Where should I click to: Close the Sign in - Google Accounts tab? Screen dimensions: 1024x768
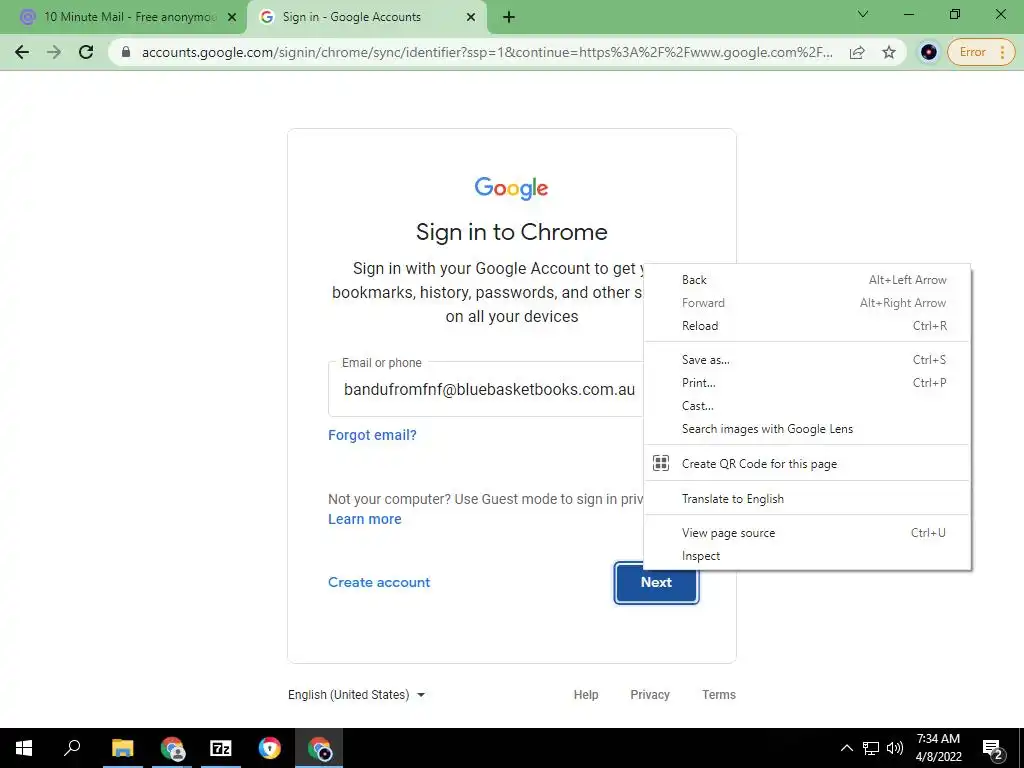(x=471, y=18)
